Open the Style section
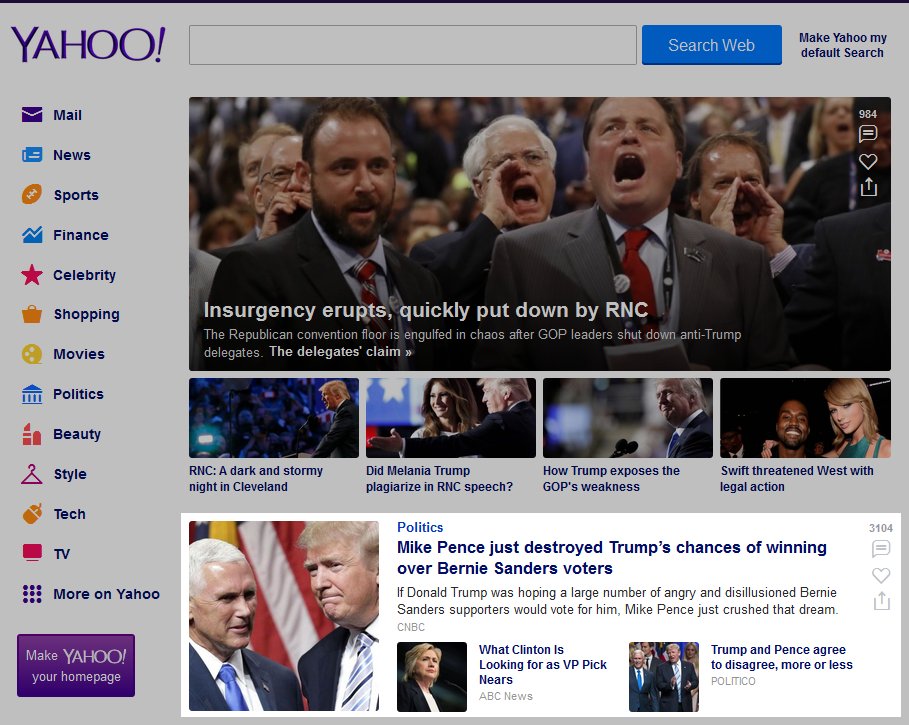The width and height of the screenshot is (909, 725). (70, 474)
